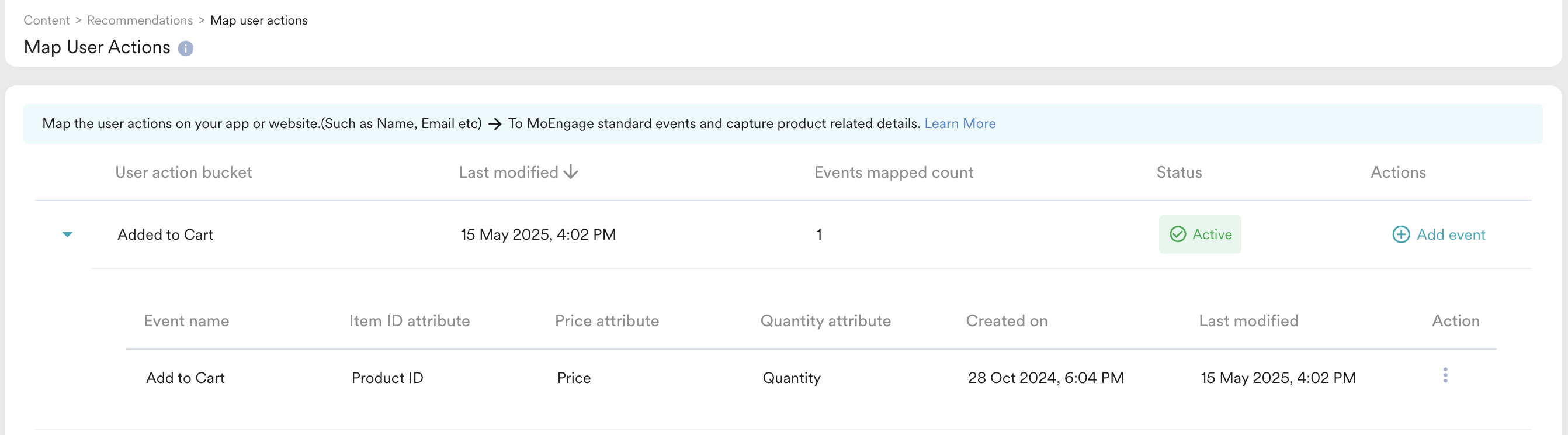Click the green checkmark in the Active badge

pyautogui.click(x=1178, y=234)
